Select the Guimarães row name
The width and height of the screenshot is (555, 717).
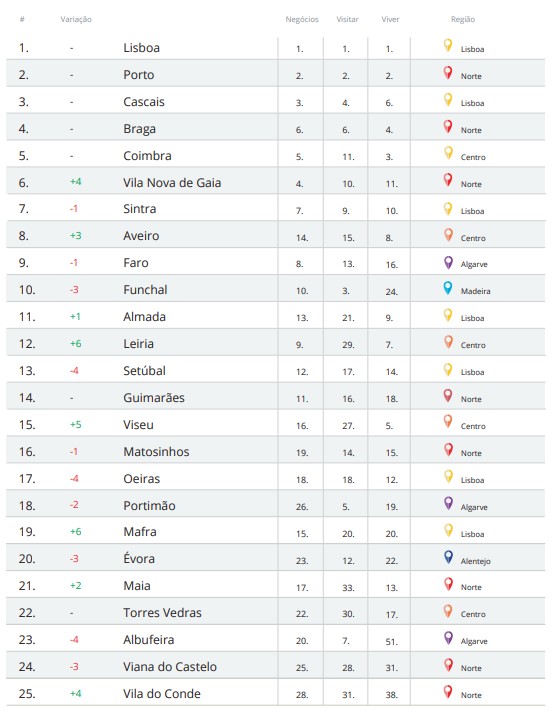coord(154,398)
